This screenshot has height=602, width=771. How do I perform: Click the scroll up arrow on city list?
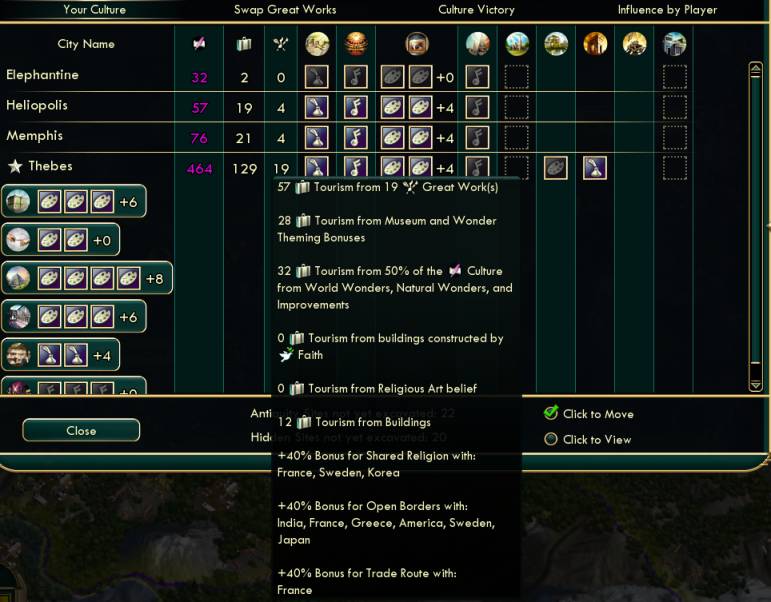pos(755,70)
